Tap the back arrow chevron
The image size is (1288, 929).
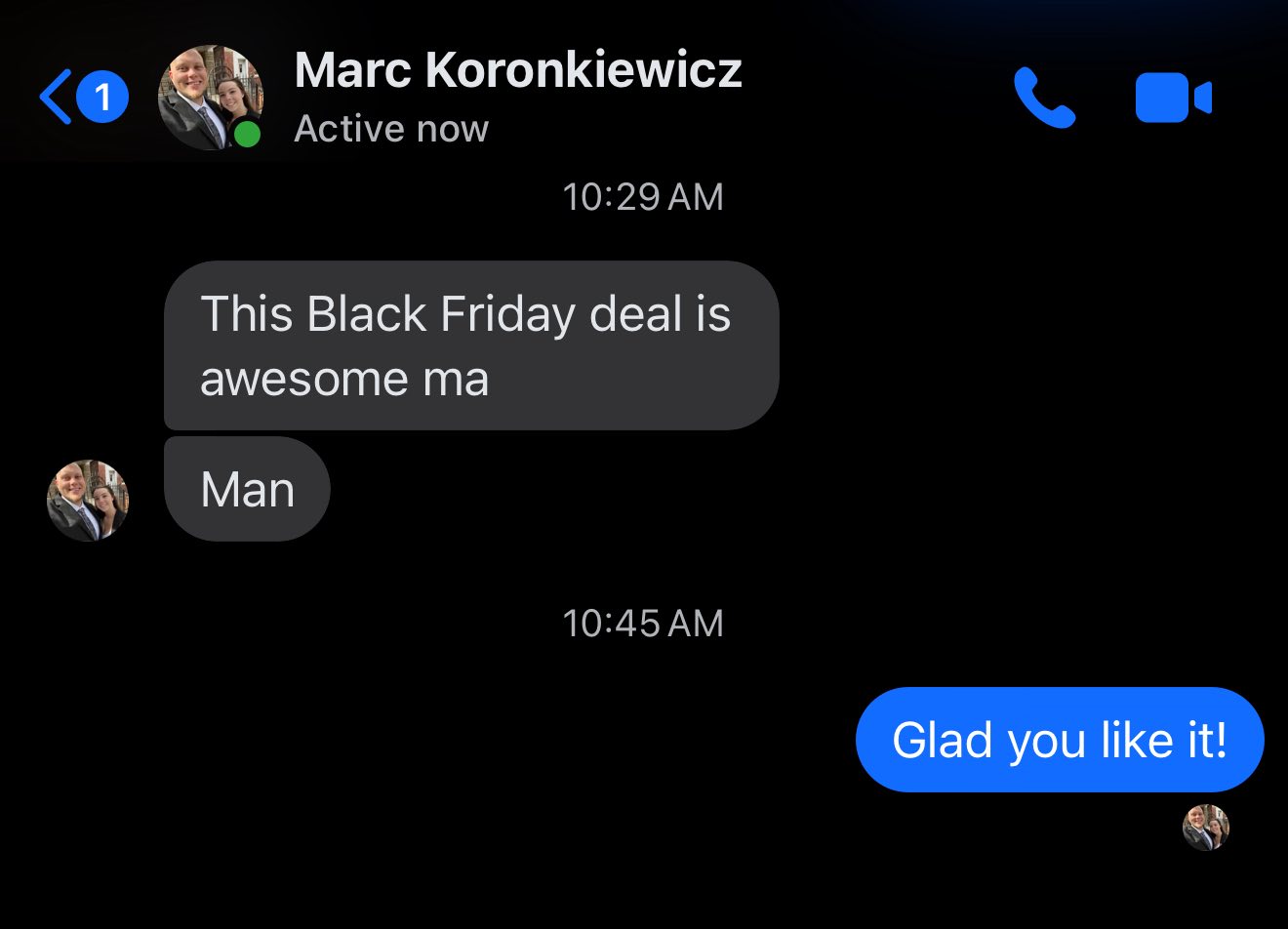pos(56,98)
